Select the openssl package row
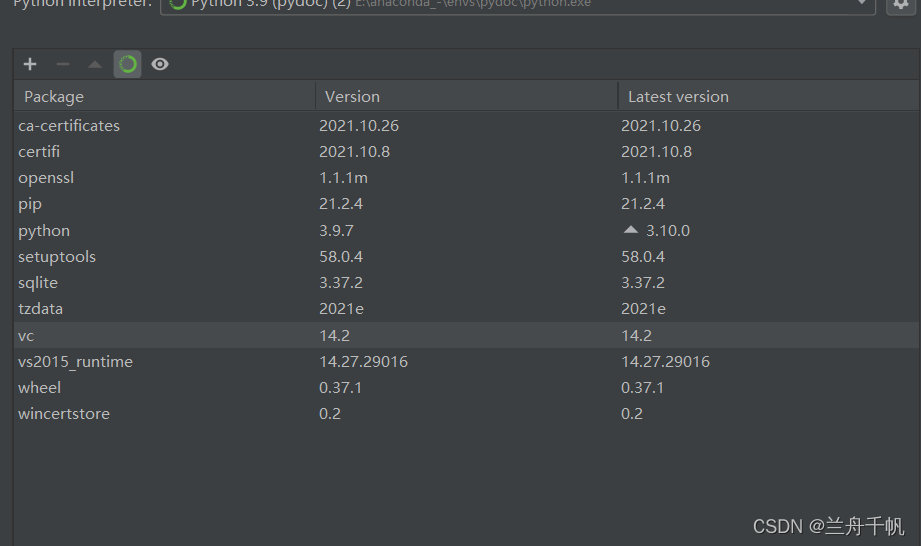Screen dimensions: 921x546 (x=46, y=178)
